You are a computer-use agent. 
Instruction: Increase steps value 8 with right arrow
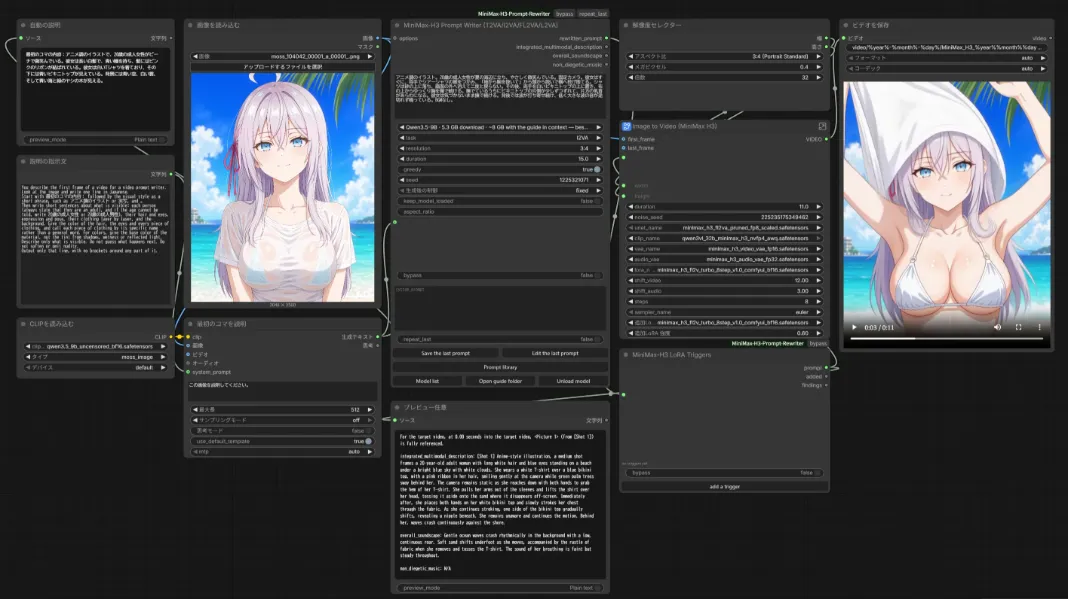(818, 301)
